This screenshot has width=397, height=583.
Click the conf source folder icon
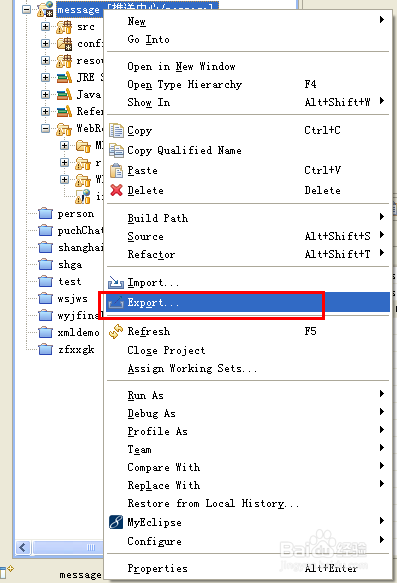(64, 44)
